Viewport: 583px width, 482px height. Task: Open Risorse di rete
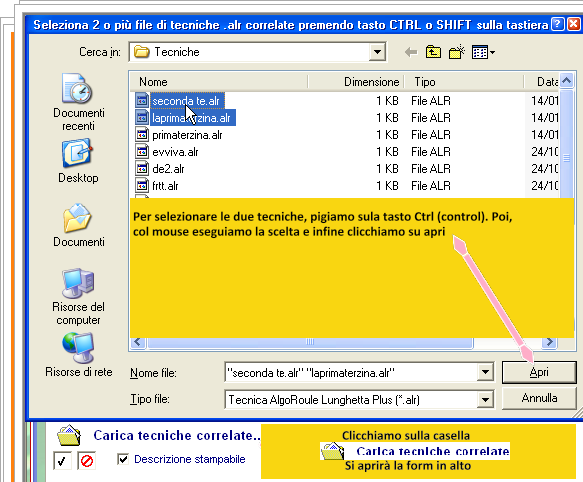pyautogui.click(x=78, y=355)
